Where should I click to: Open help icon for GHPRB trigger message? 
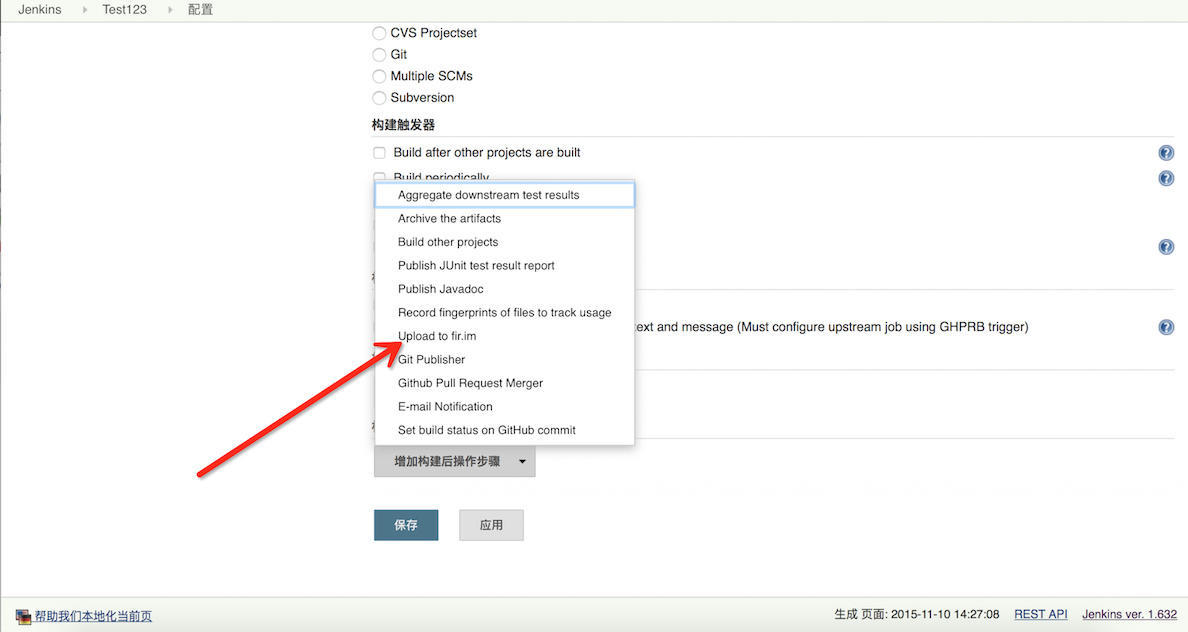click(x=1166, y=327)
